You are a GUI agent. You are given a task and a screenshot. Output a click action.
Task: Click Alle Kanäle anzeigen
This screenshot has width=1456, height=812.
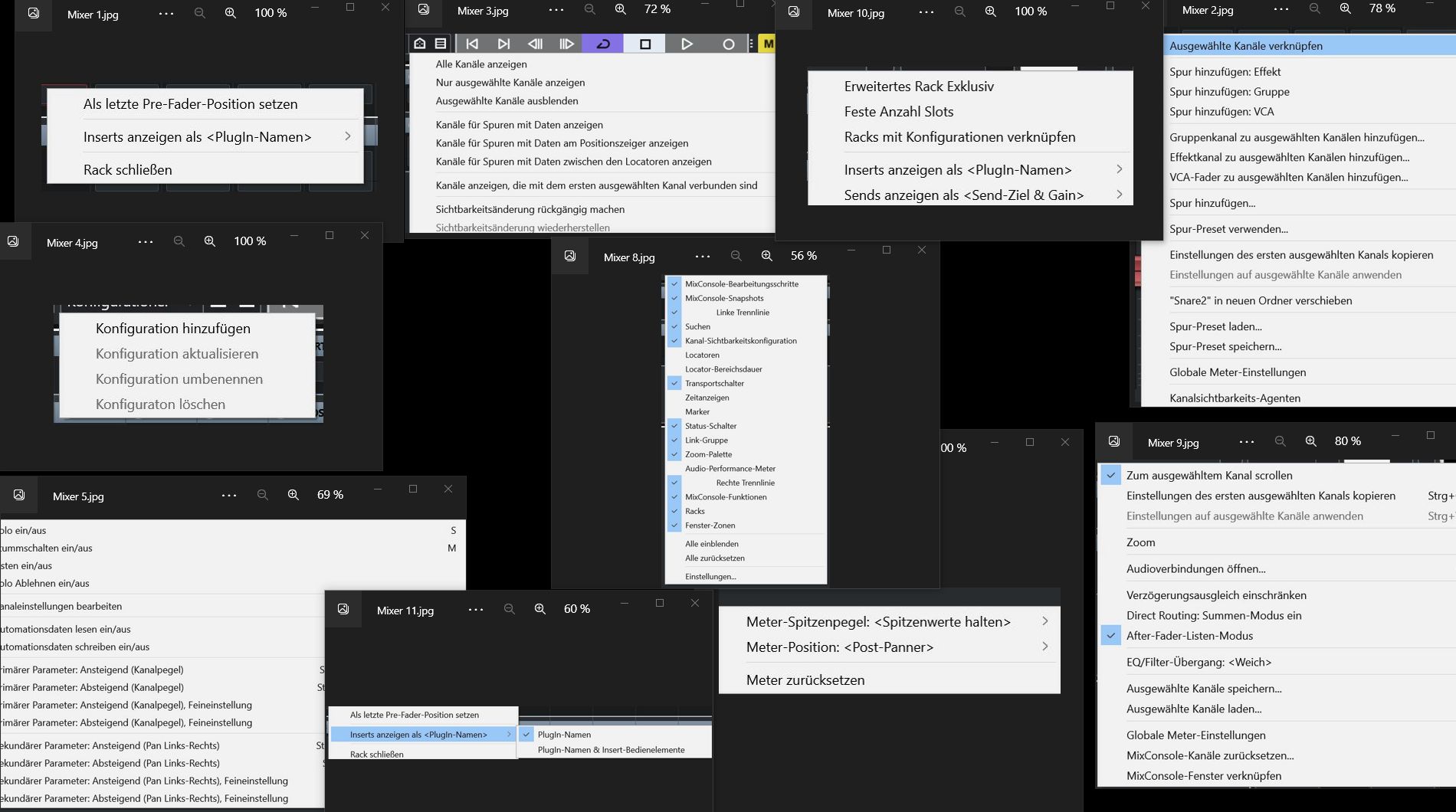tap(481, 64)
